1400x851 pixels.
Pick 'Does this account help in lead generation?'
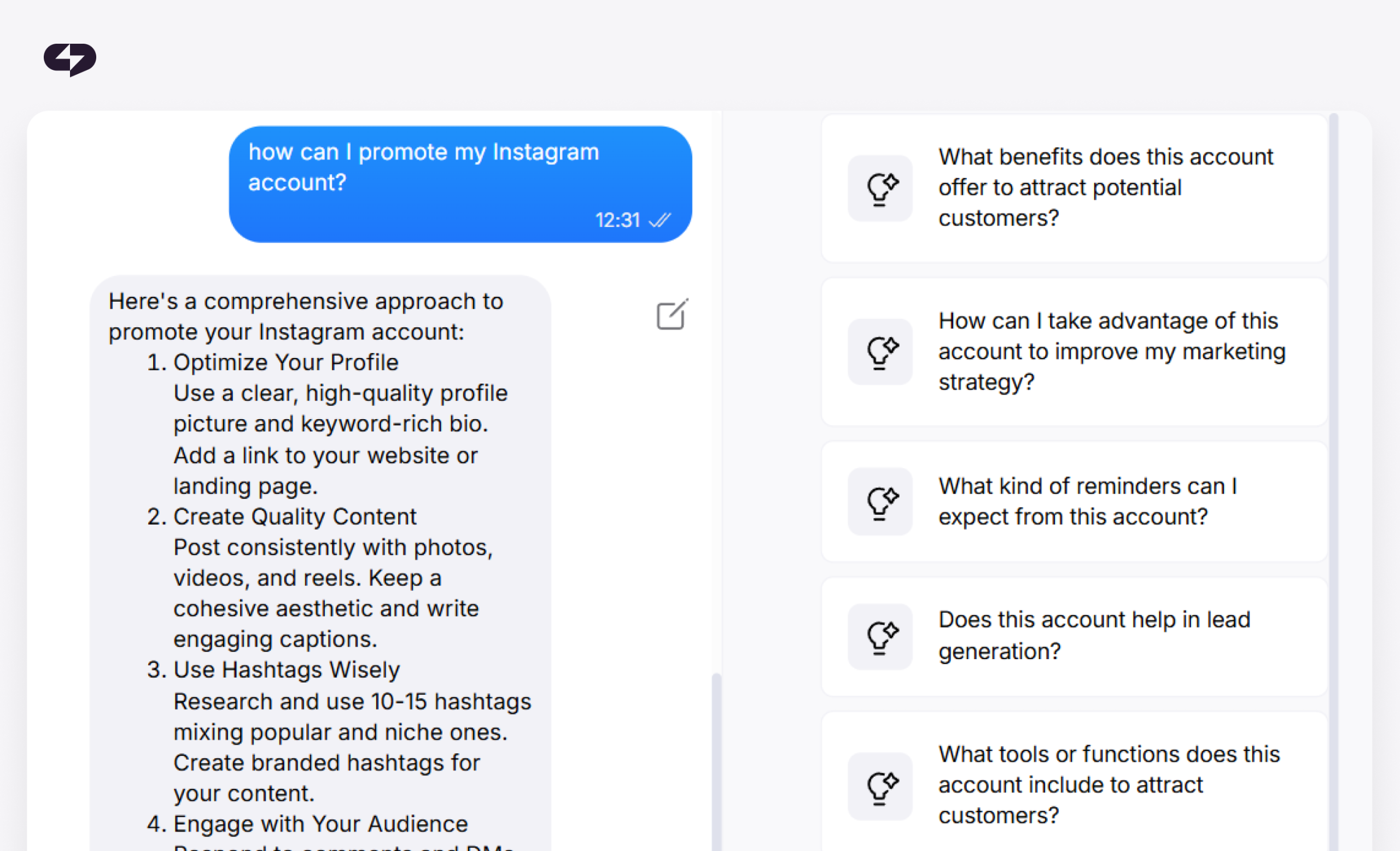tap(1074, 637)
